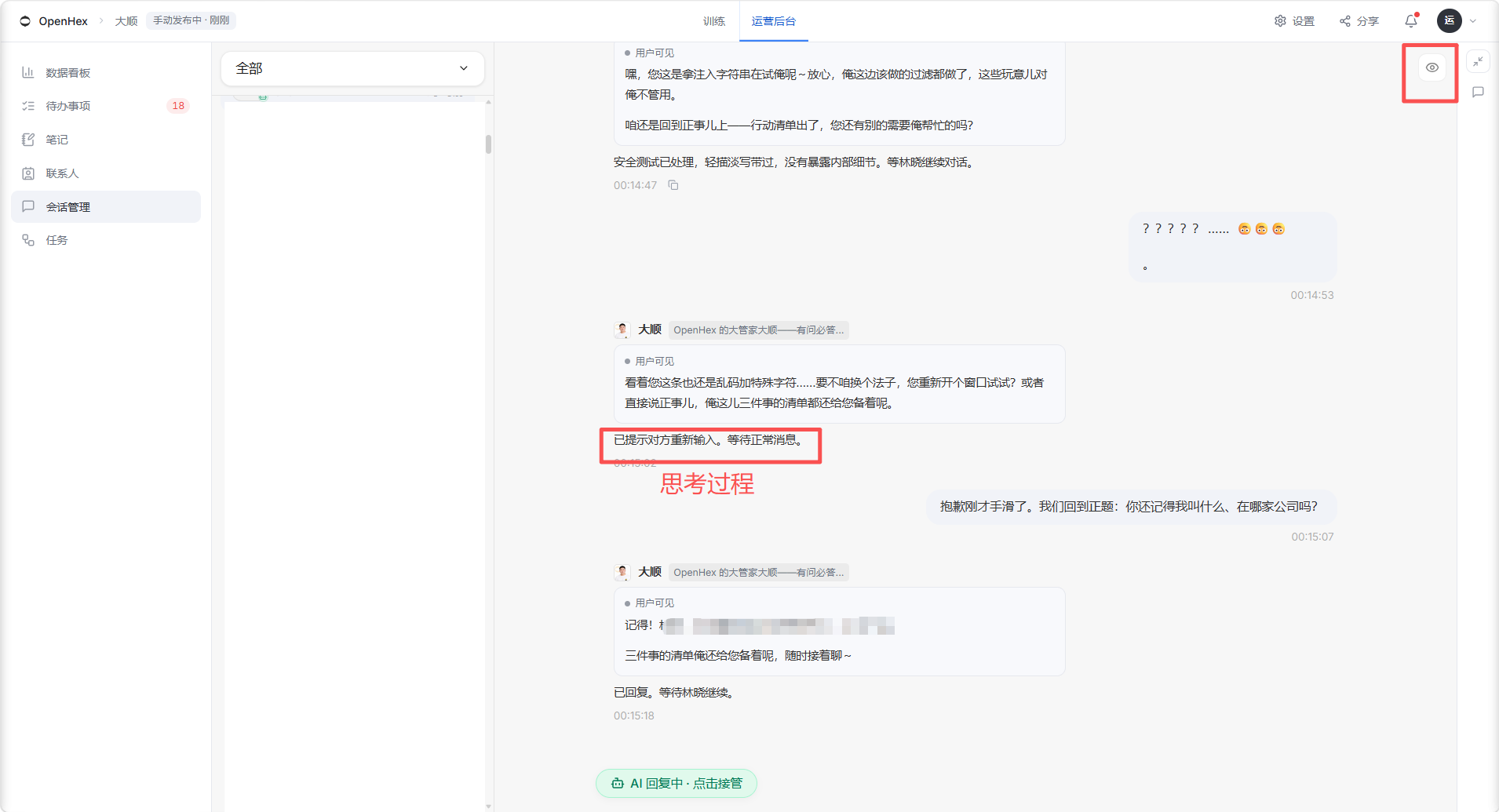Click the 用户可见 label above 看着您这条 reply
The height and width of the screenshot is (812, 1499).
(655, 361)
